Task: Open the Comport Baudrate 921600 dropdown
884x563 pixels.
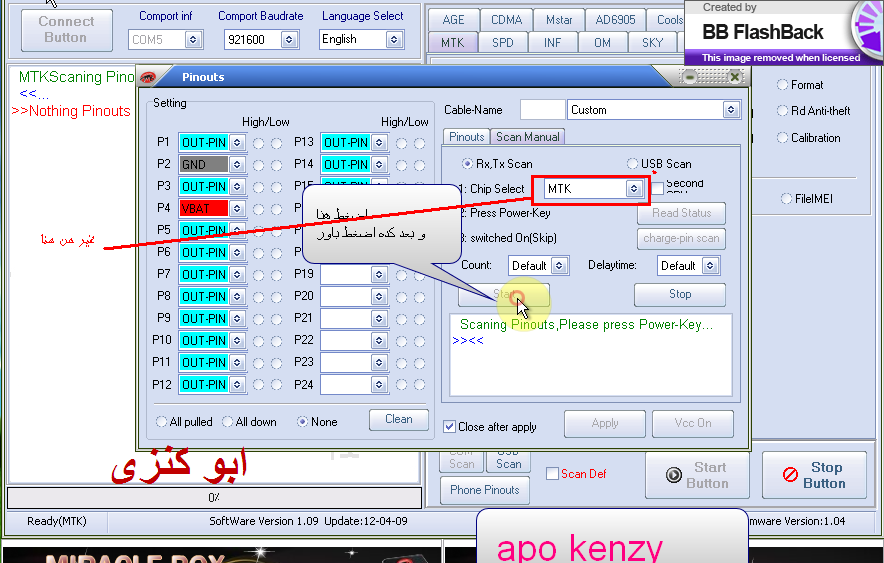Action: (289, 40)
